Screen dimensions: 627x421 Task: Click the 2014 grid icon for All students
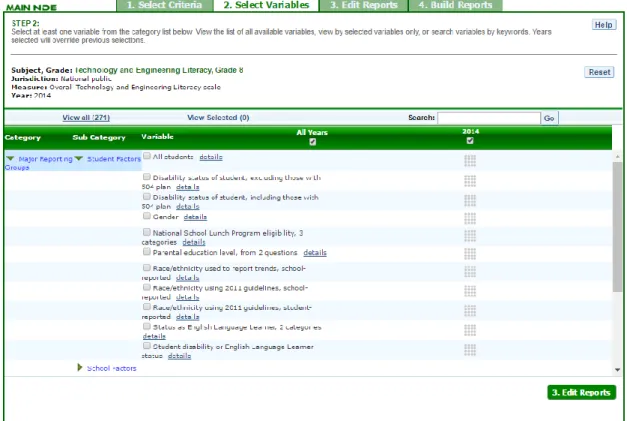[470, 161]
